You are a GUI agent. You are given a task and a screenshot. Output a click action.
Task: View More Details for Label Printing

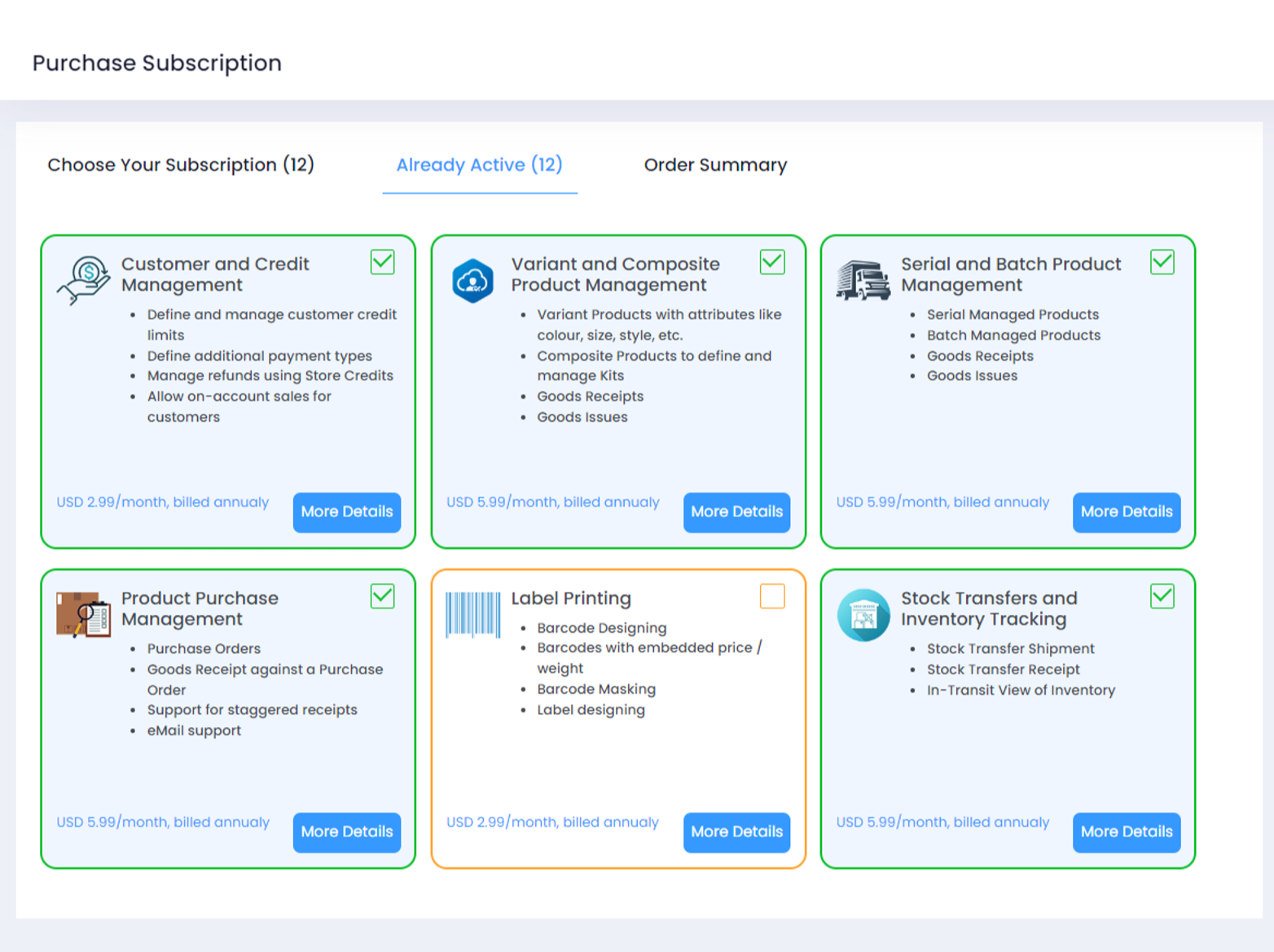(736, 832)
